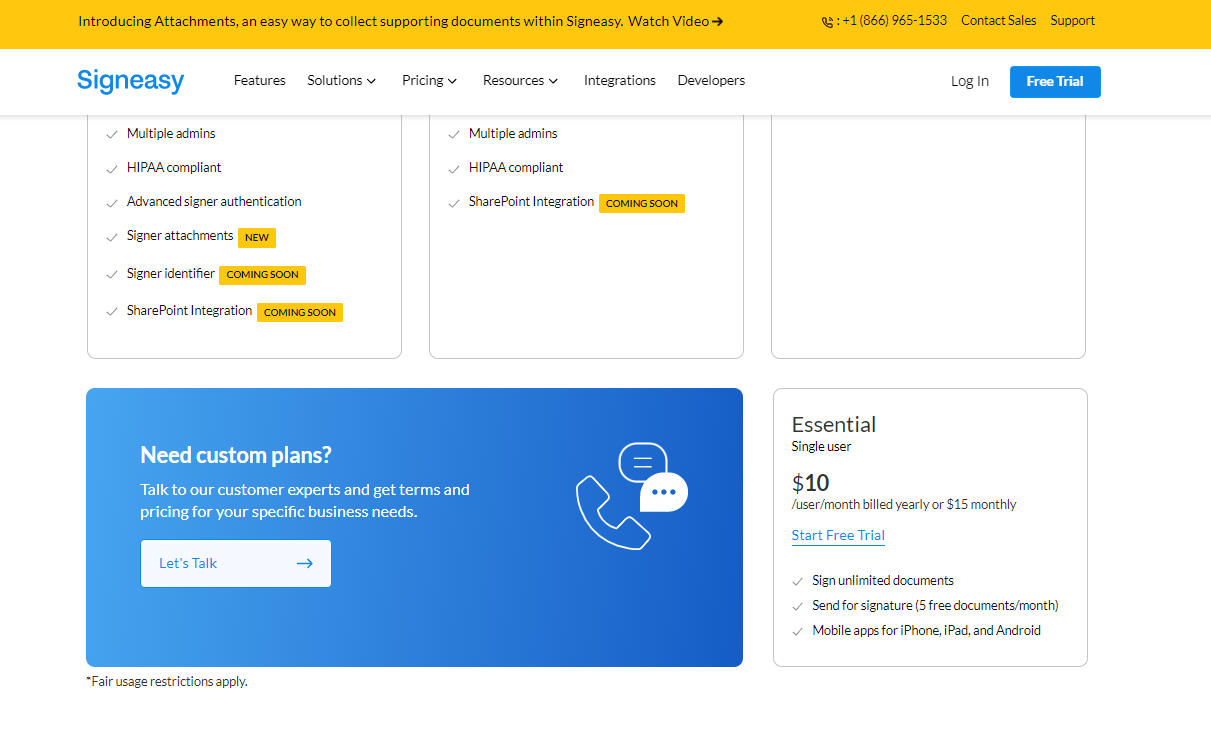Click the arrow inside Let's Talk button
1211x743 pixels.
click(305, 564)
